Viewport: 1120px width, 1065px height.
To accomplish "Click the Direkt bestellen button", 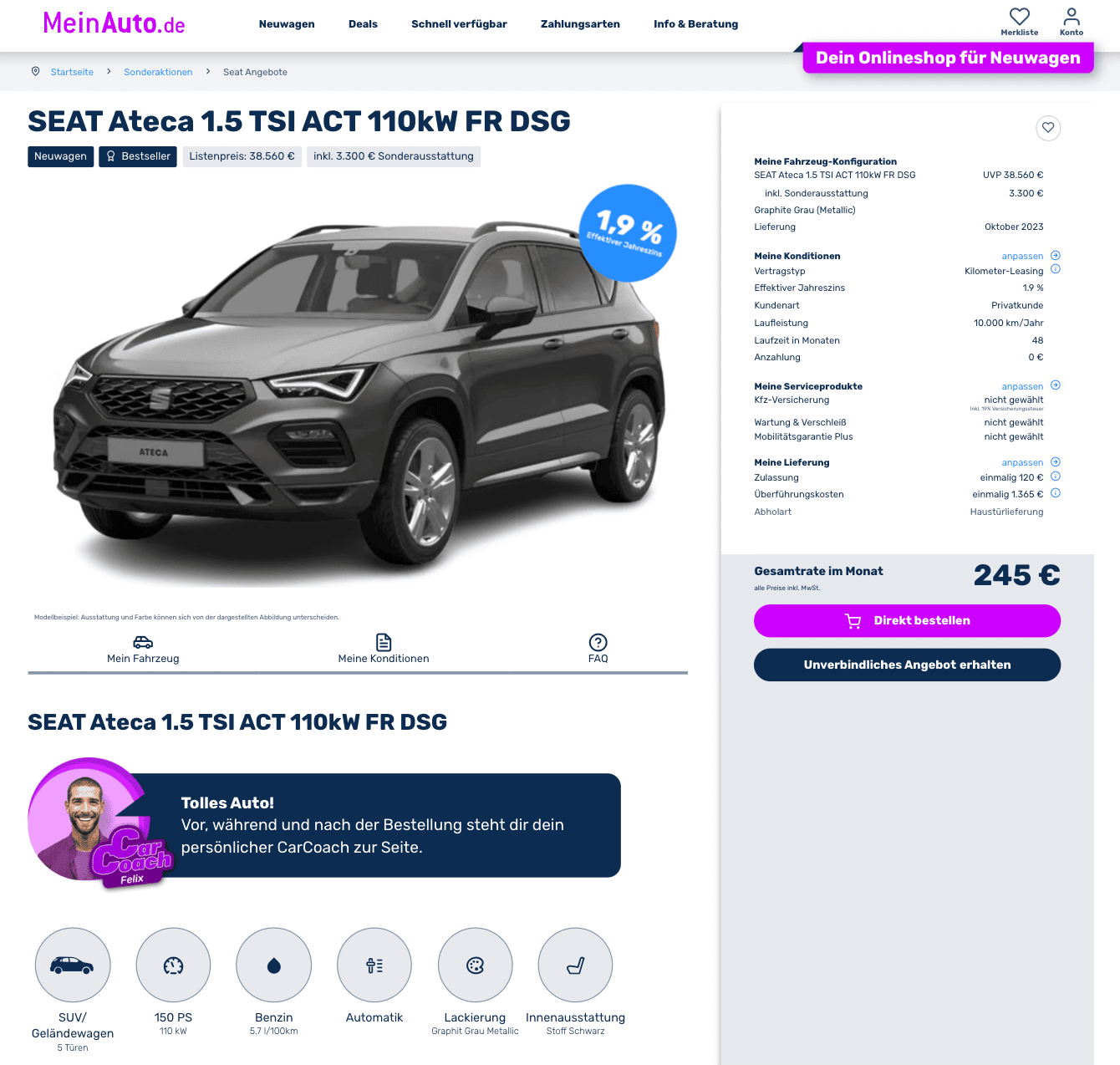I will coord(907,621).
